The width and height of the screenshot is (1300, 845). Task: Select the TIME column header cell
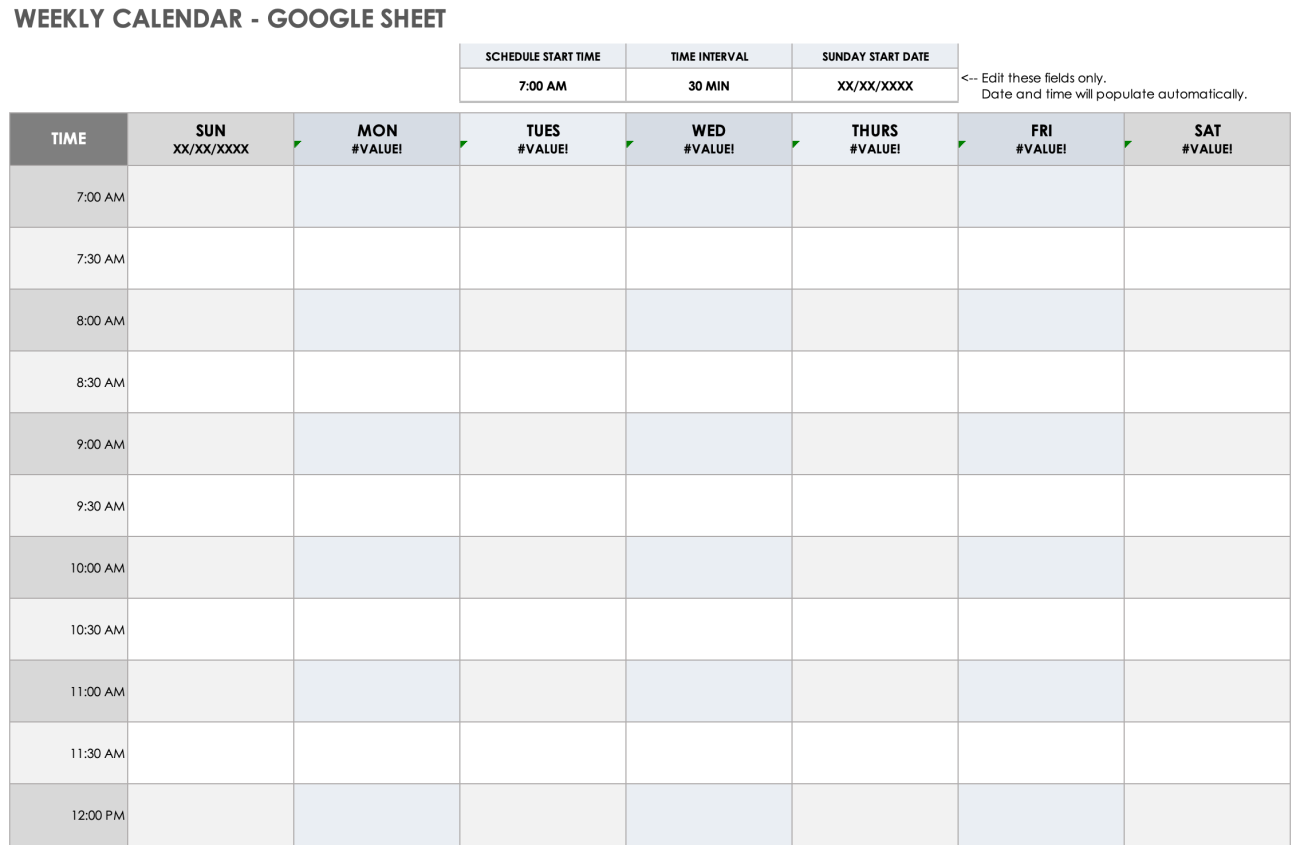pyautogui.click(x=69, y=139)
